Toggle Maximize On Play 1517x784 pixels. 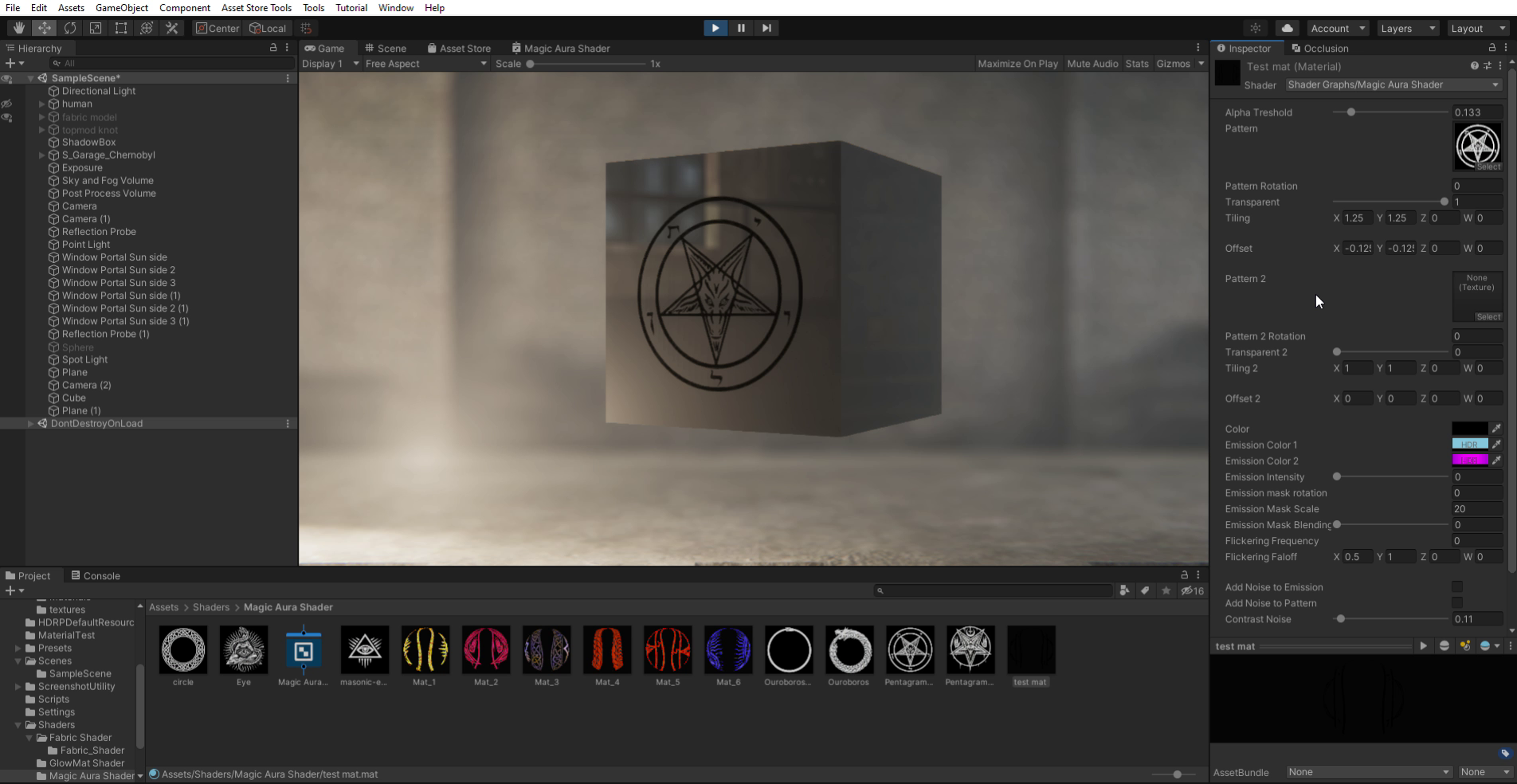pyautogui.click(x=1017, y=64)
